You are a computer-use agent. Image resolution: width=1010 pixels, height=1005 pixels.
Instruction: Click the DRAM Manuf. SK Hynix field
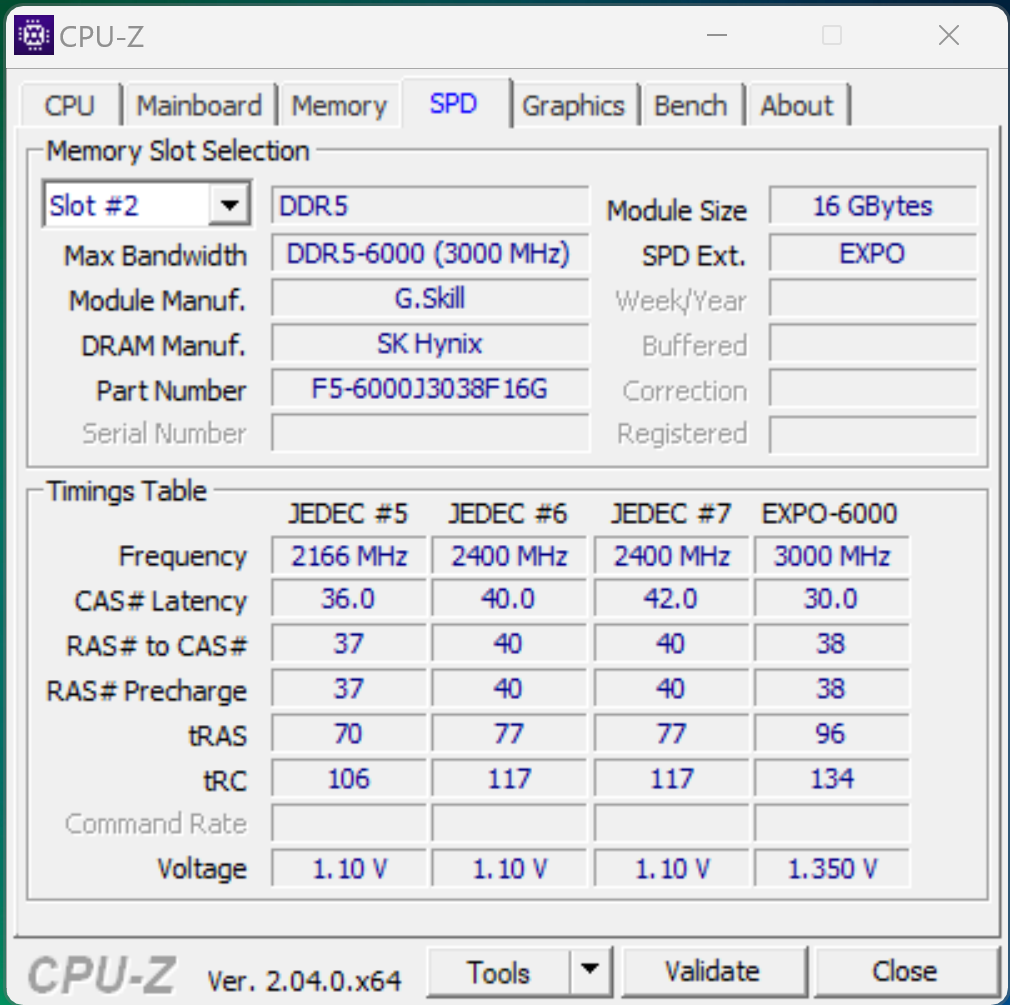click(x=430, y=343)
